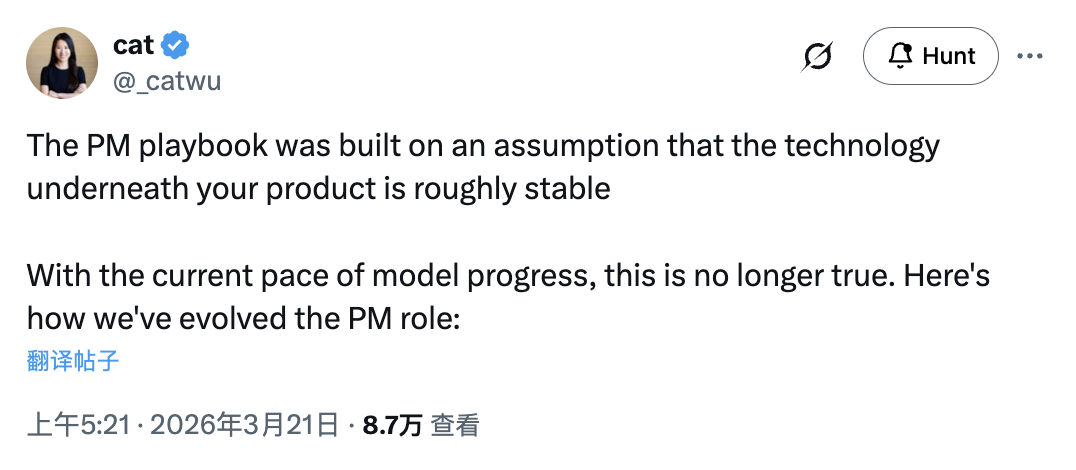Click the word "Here's" in the post

(946, 276)
